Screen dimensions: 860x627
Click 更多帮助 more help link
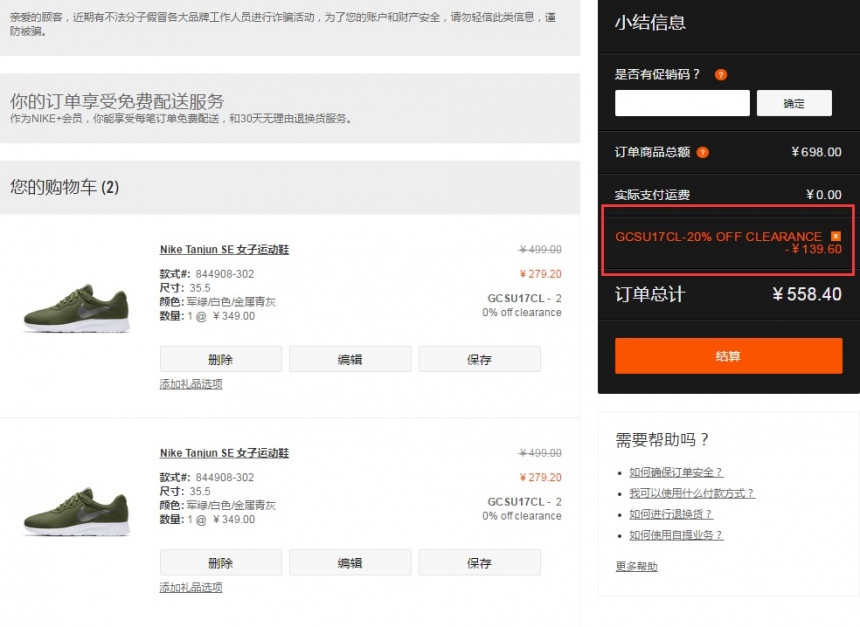click(x=636, y=566)
